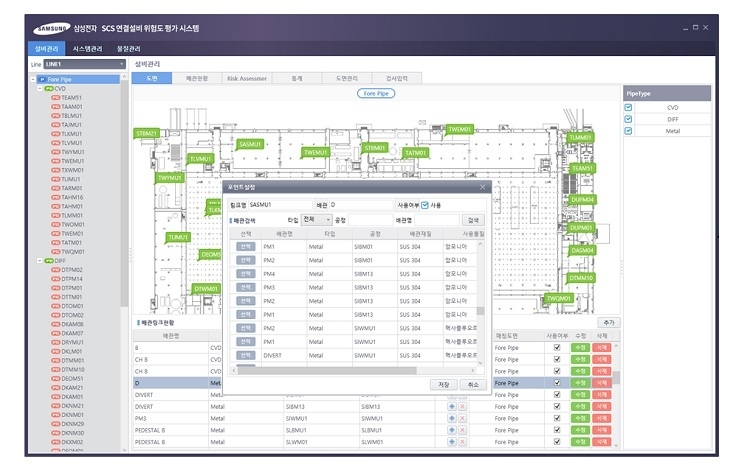Viewport: 750px width, 473px height.
Task: Toggle the CVD PipeType checkbox
Action: click(628, 108)
